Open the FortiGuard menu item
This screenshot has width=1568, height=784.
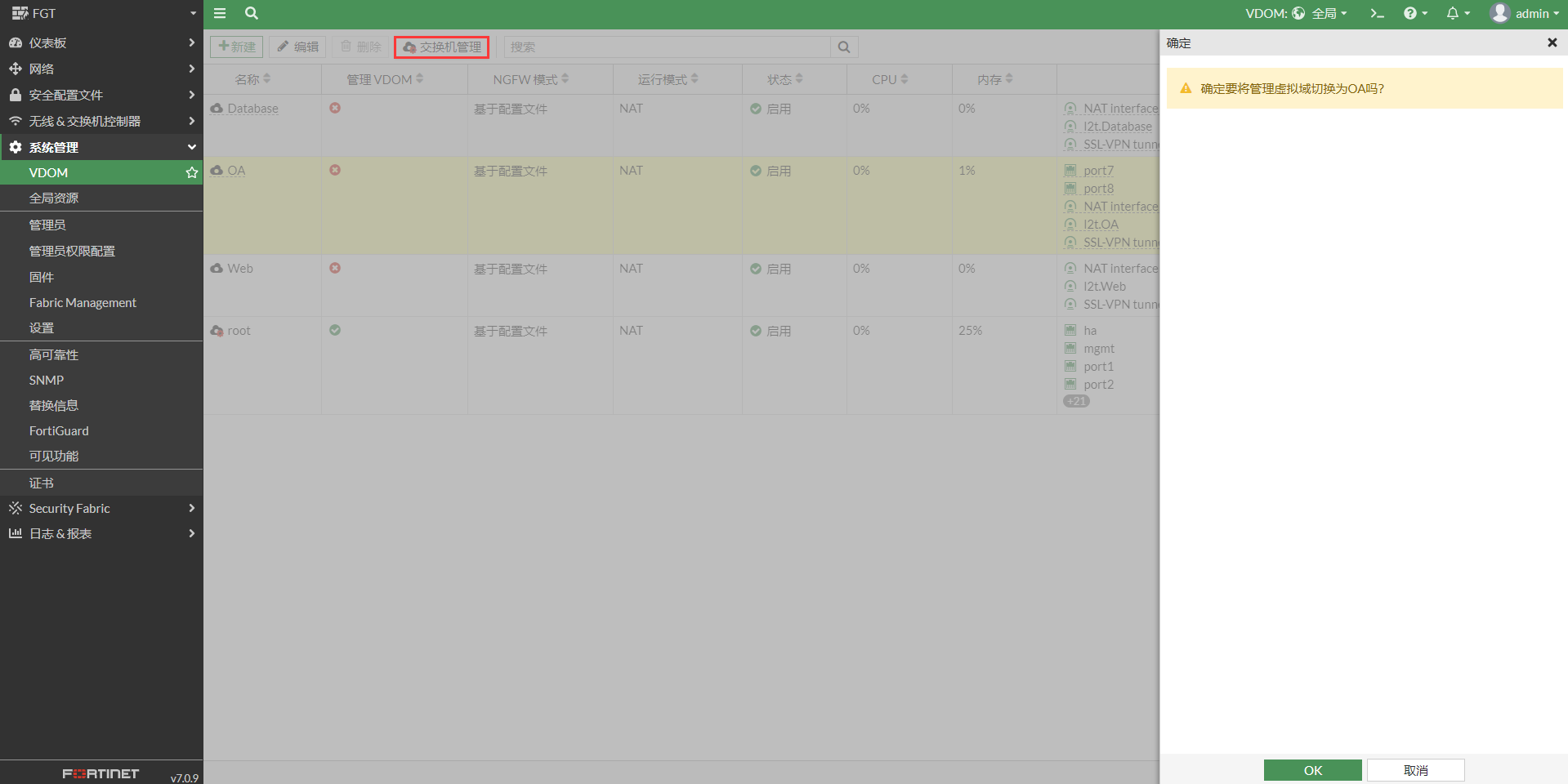[59, 430]
